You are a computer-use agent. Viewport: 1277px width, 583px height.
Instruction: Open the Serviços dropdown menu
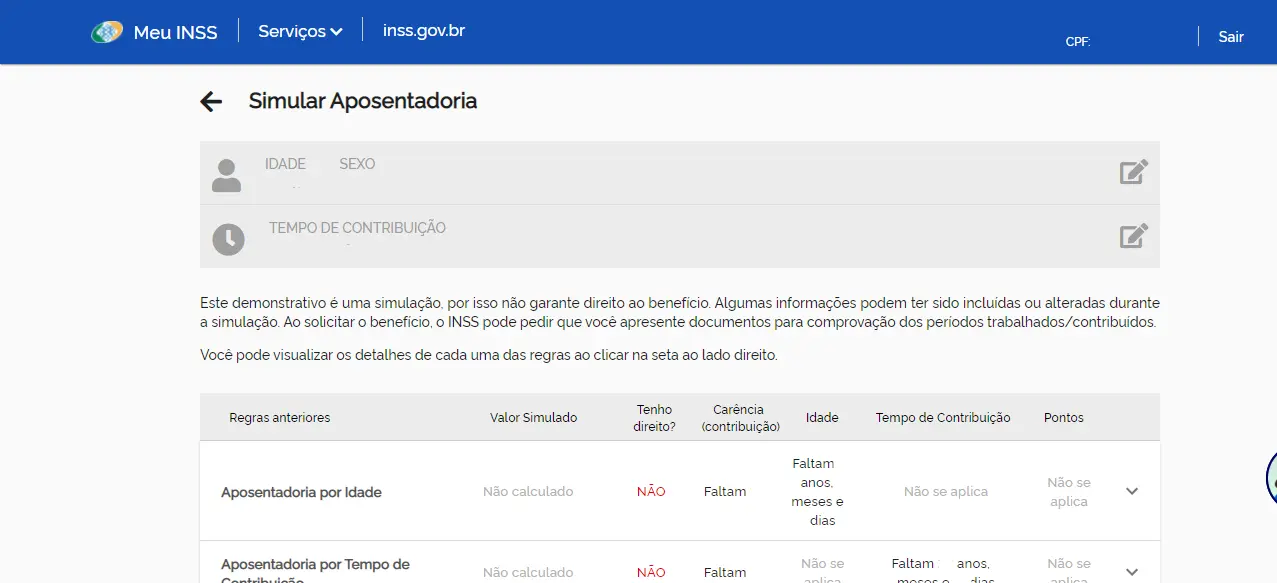click(300, 31)
